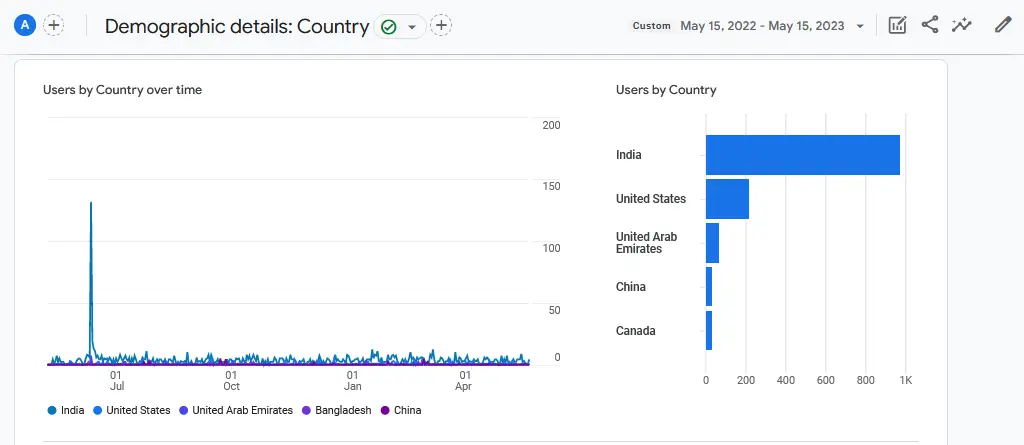The height and width of the screenshot is (445, 1024).
Task: Click the China legend color dot
Action: coord(385,411)
